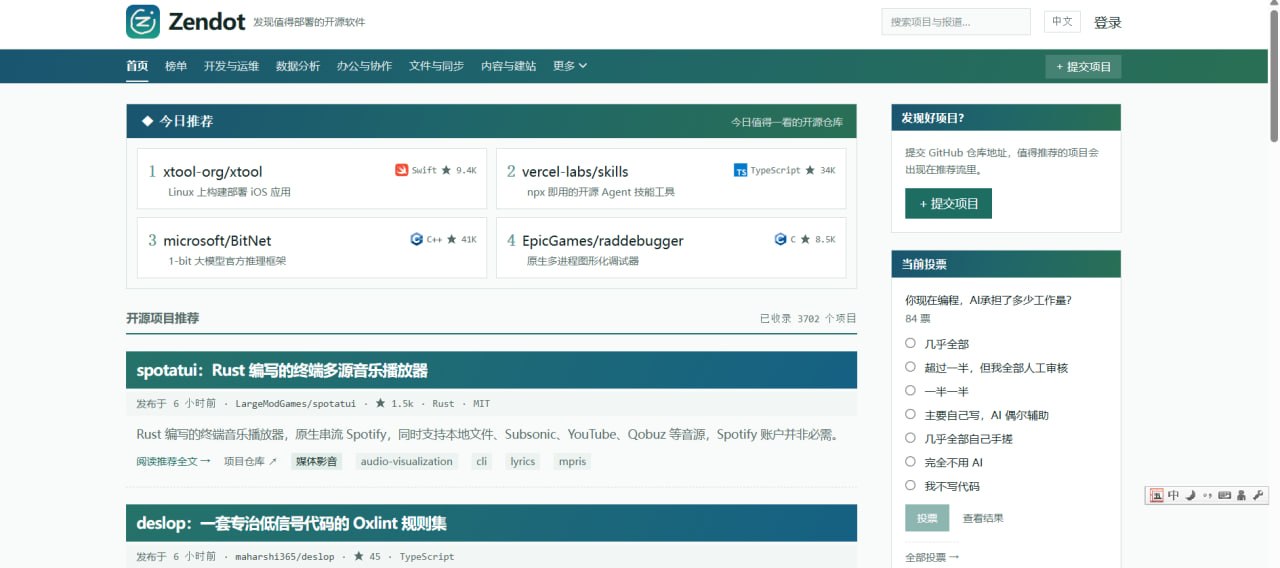Click the moon icon in the IME toolbar
The width and height of the screenshot is (1280, 568).
click(x=1190, y=495)
